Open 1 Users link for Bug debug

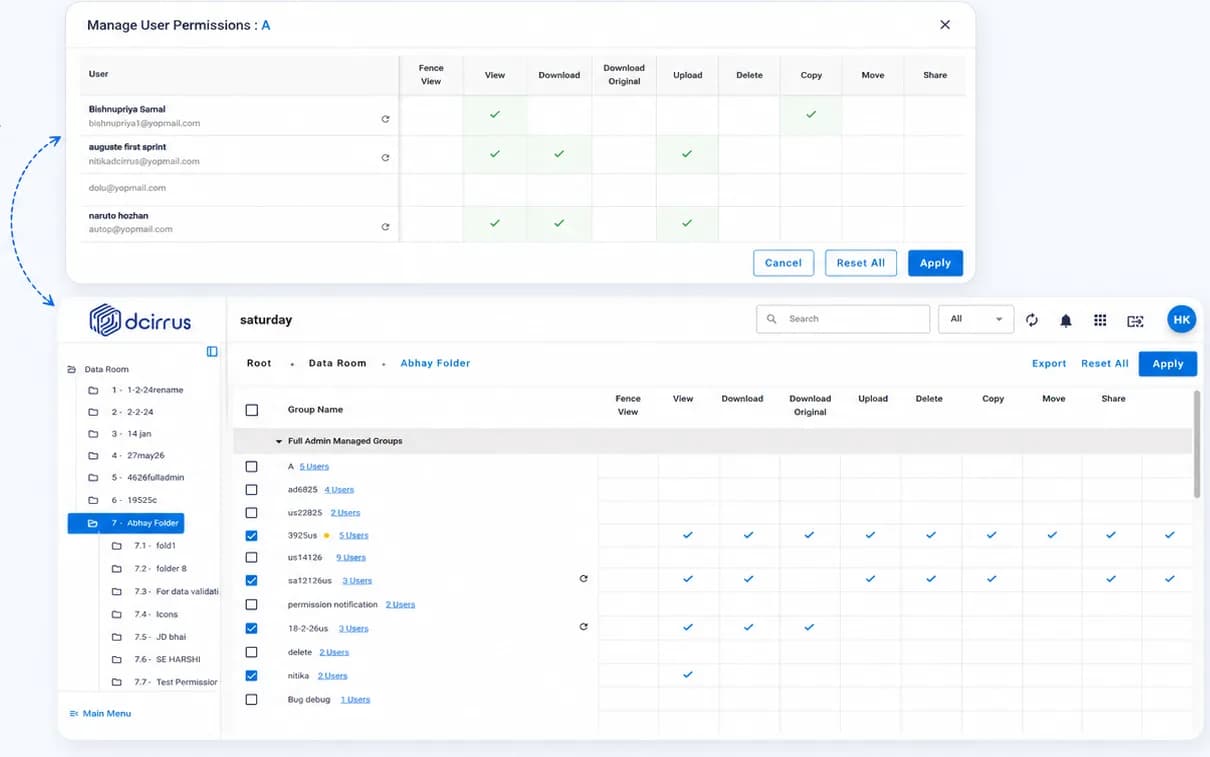[355, 700]
